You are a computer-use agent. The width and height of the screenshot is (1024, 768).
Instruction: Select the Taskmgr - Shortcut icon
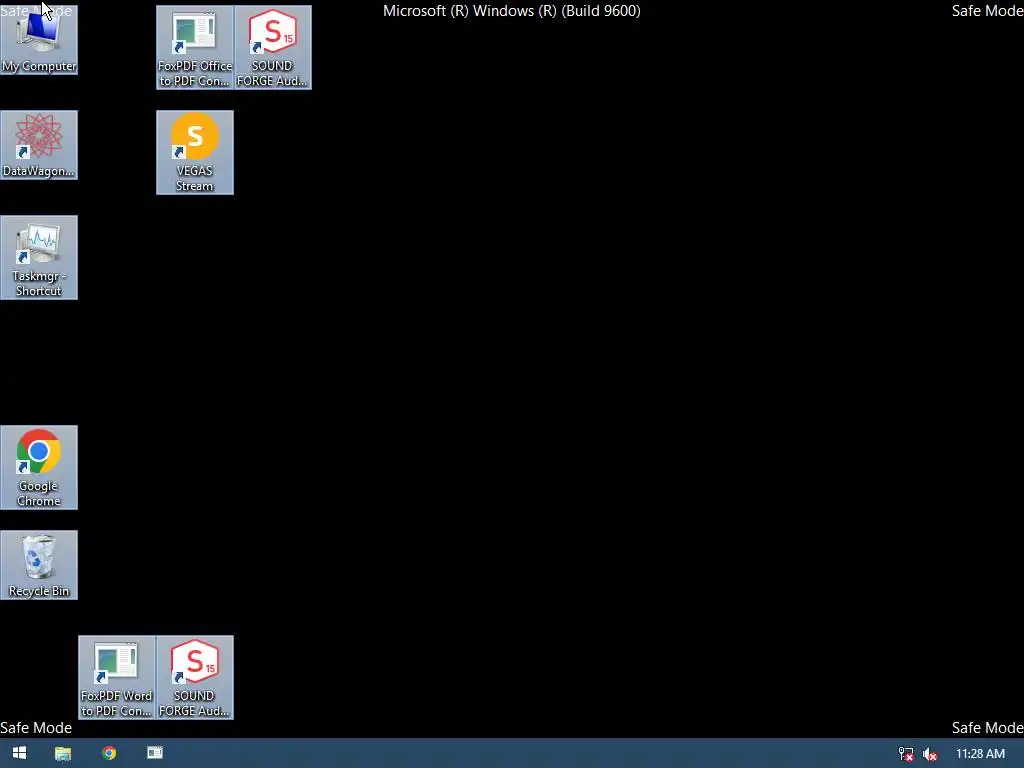coord(39,257)
